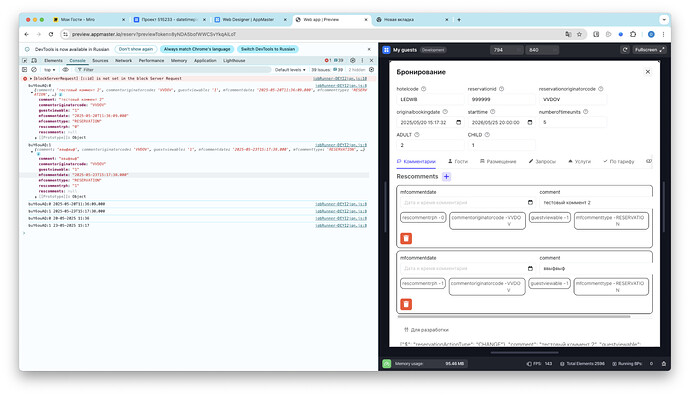The image size is (690, 396).
Task: Show hotelcode field help hint
Action: coord(423,89)
